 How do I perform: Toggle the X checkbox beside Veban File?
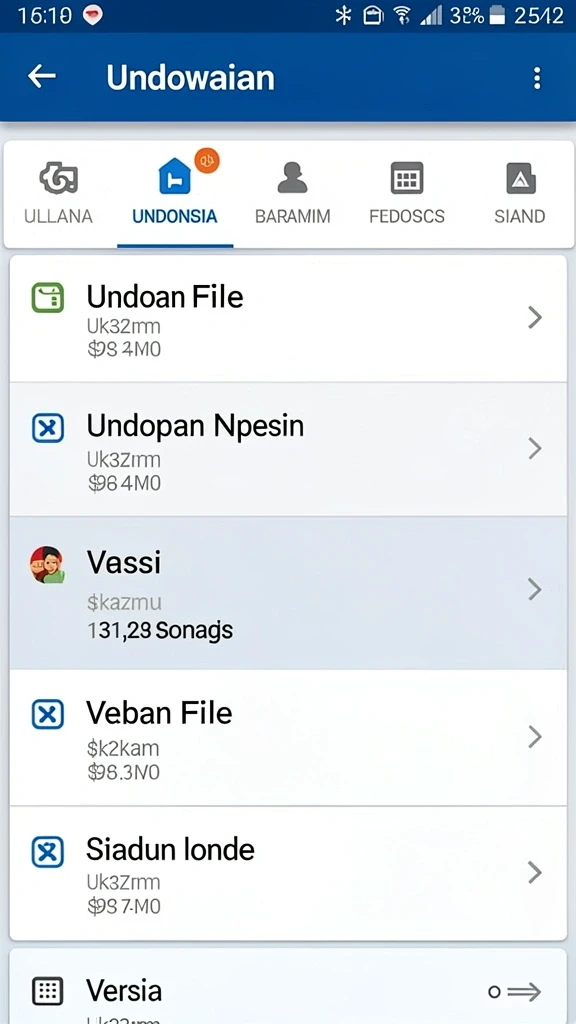point(48,714)
